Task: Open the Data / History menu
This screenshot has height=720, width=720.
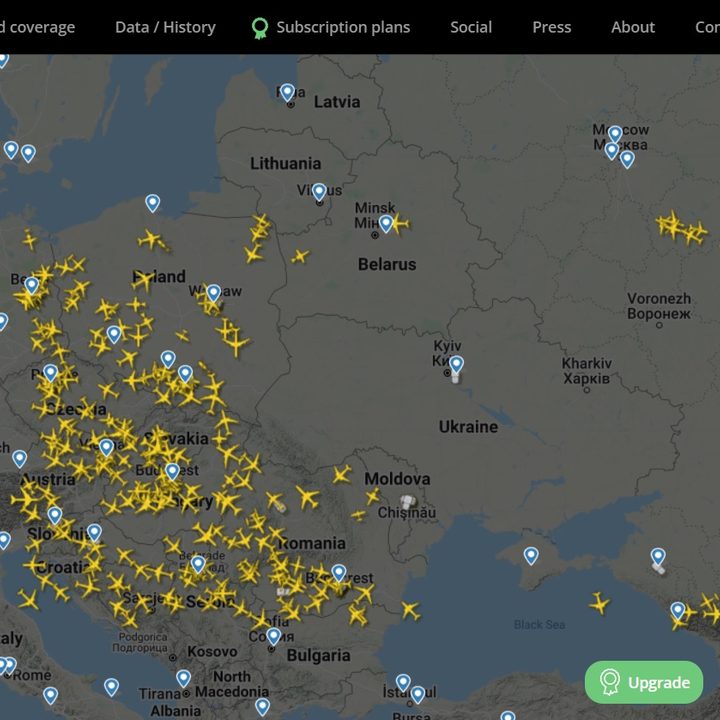Action: [165, 27]
